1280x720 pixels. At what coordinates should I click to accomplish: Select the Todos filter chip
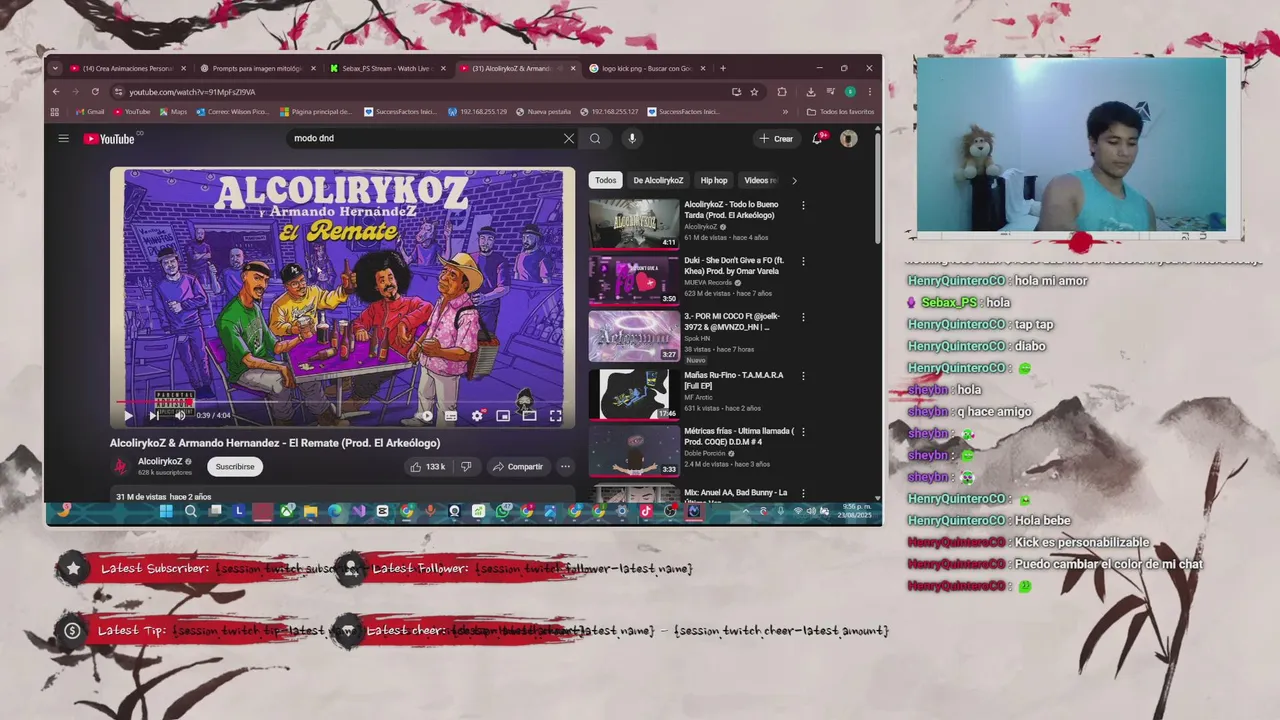tap(606, 181)
